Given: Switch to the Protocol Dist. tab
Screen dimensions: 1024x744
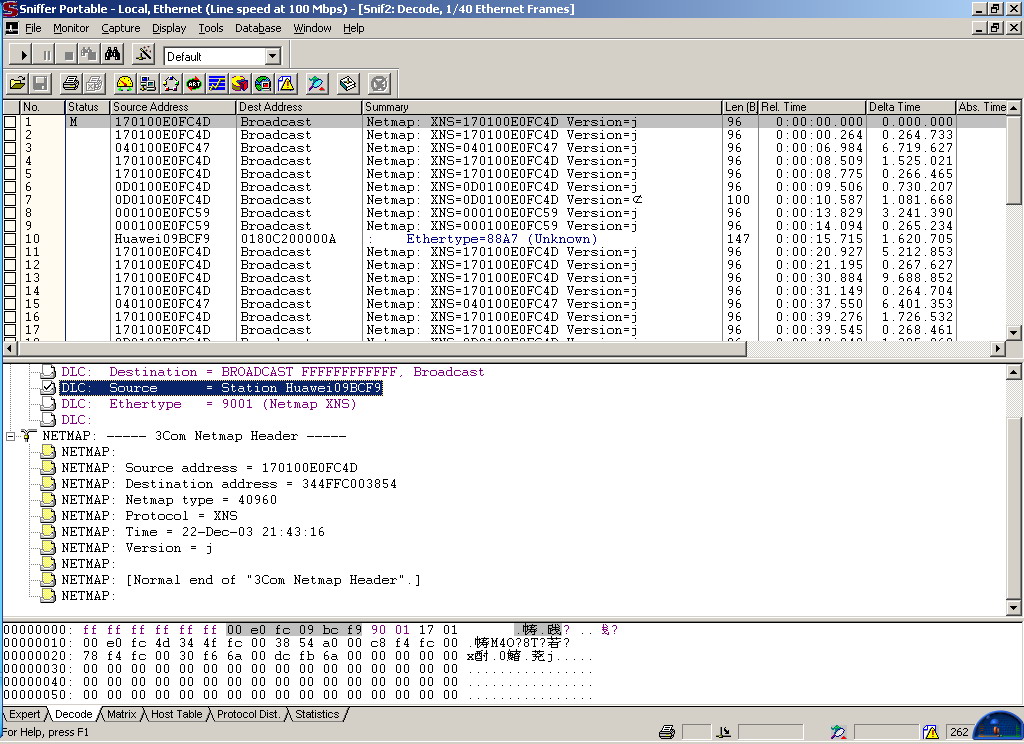Looking at the screenshot, I should click(248, 714).
